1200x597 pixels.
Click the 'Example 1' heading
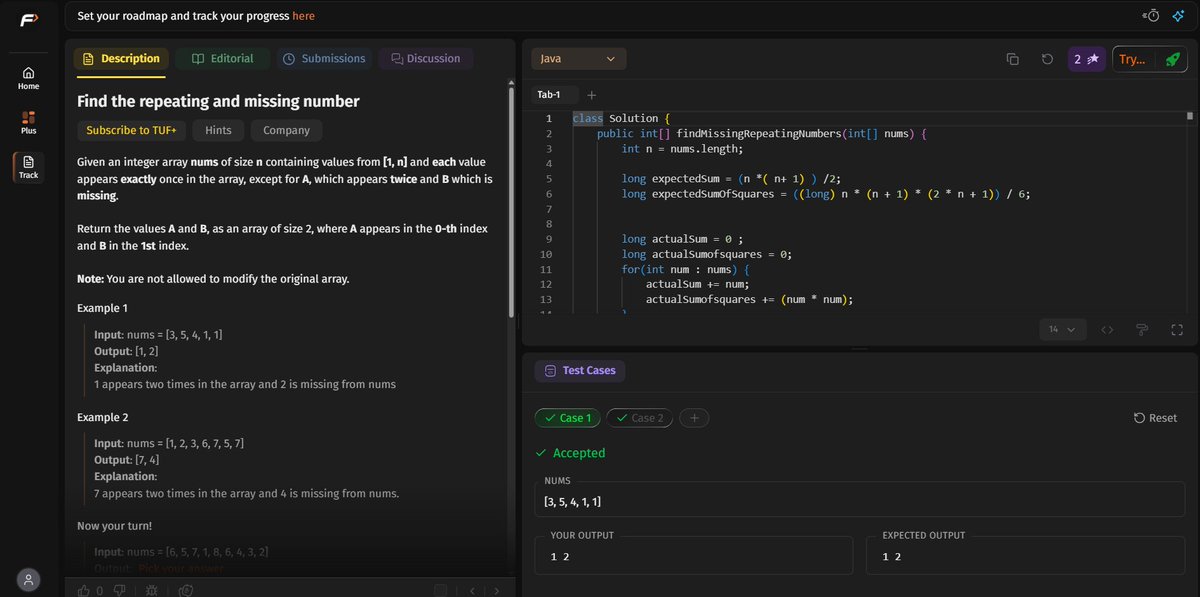coord(102,308)
